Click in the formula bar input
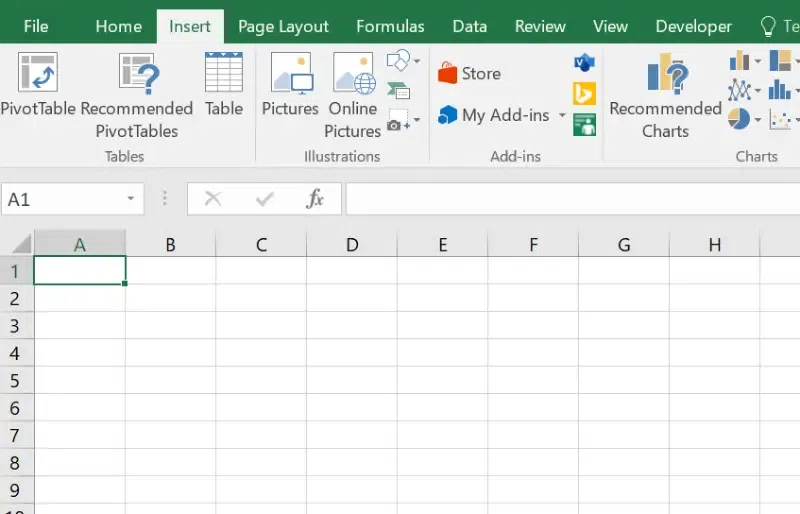This screenshot has width=800, height=514. [x=570, y=199]
